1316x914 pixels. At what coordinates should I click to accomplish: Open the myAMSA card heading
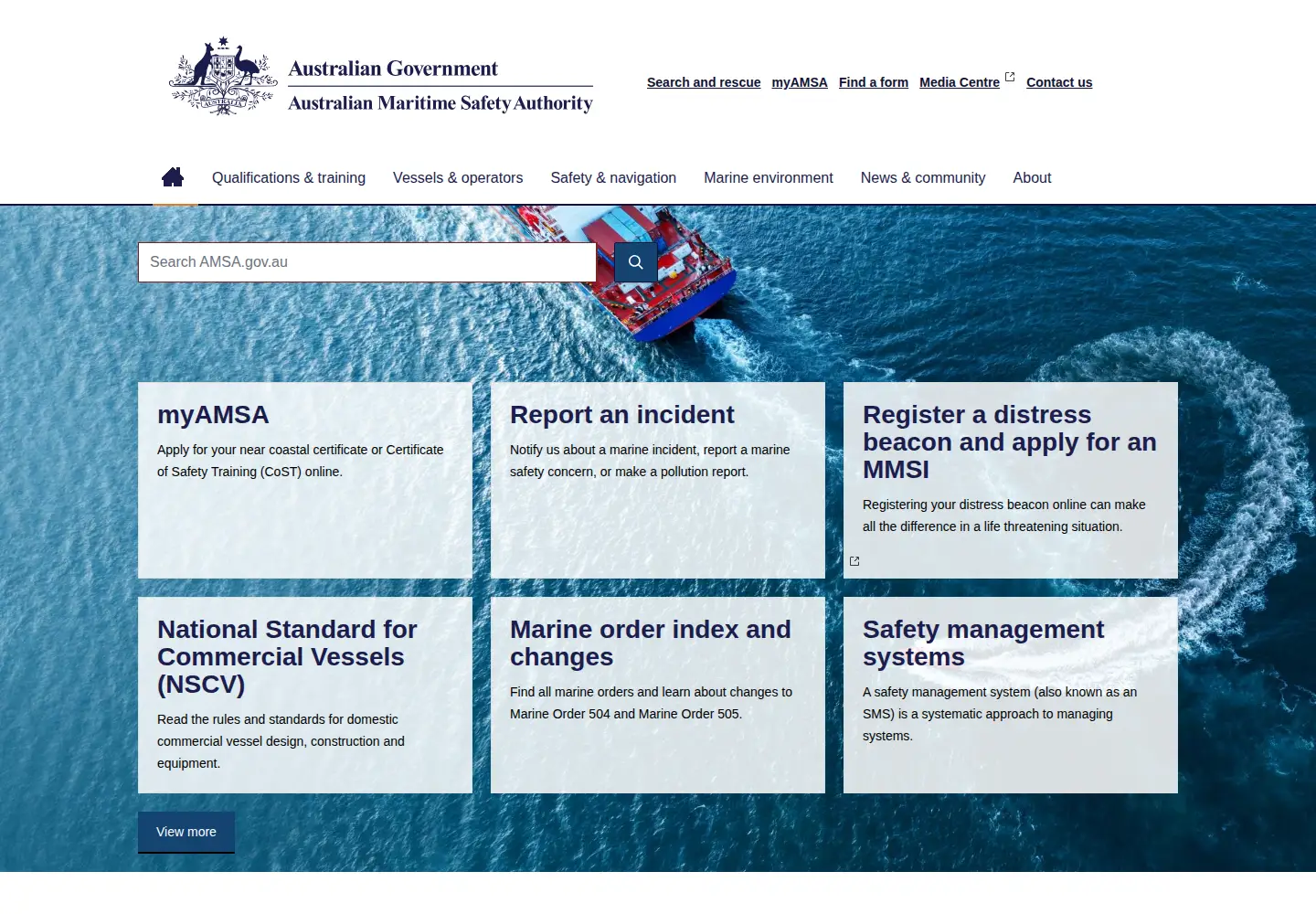213,415
